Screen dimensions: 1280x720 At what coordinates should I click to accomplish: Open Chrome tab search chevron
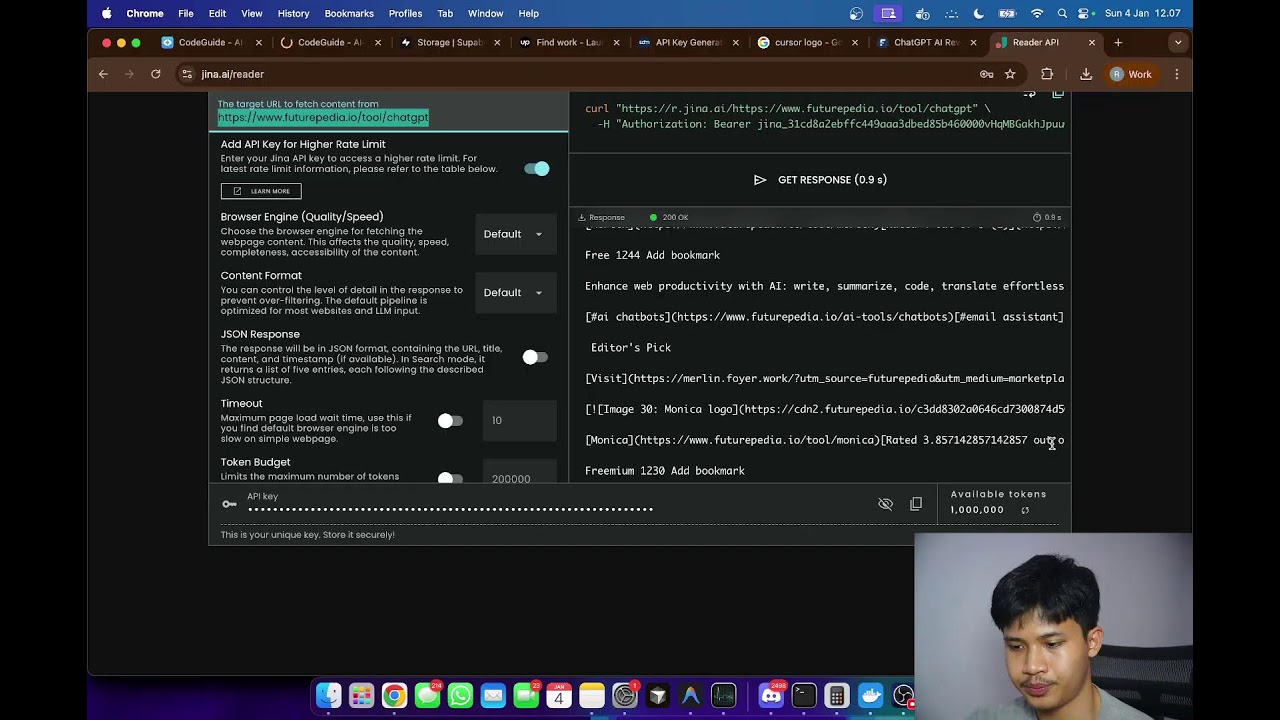pyautogui.click(x=1178, y=42)
